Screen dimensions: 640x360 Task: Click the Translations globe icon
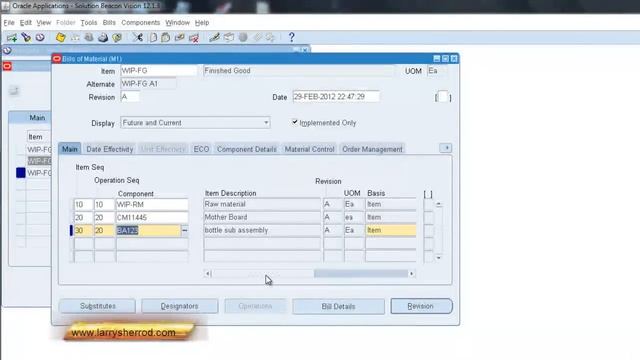(x=243, y=38)
